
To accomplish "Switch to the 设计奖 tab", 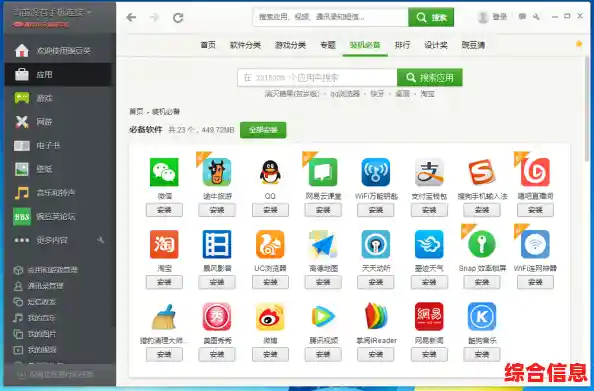I will tap(436, 45).
